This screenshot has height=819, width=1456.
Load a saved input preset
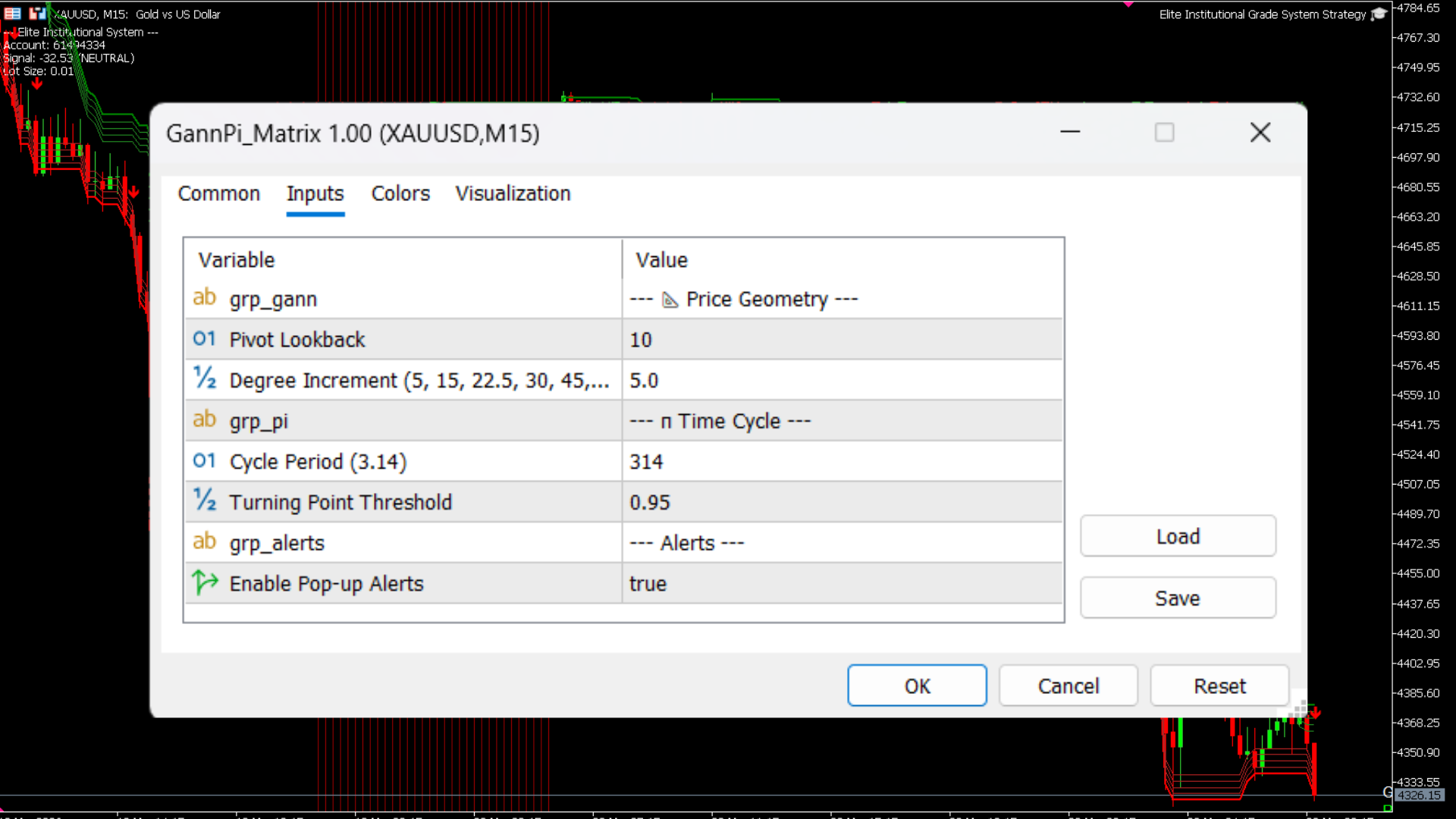tap(1177, 535)
